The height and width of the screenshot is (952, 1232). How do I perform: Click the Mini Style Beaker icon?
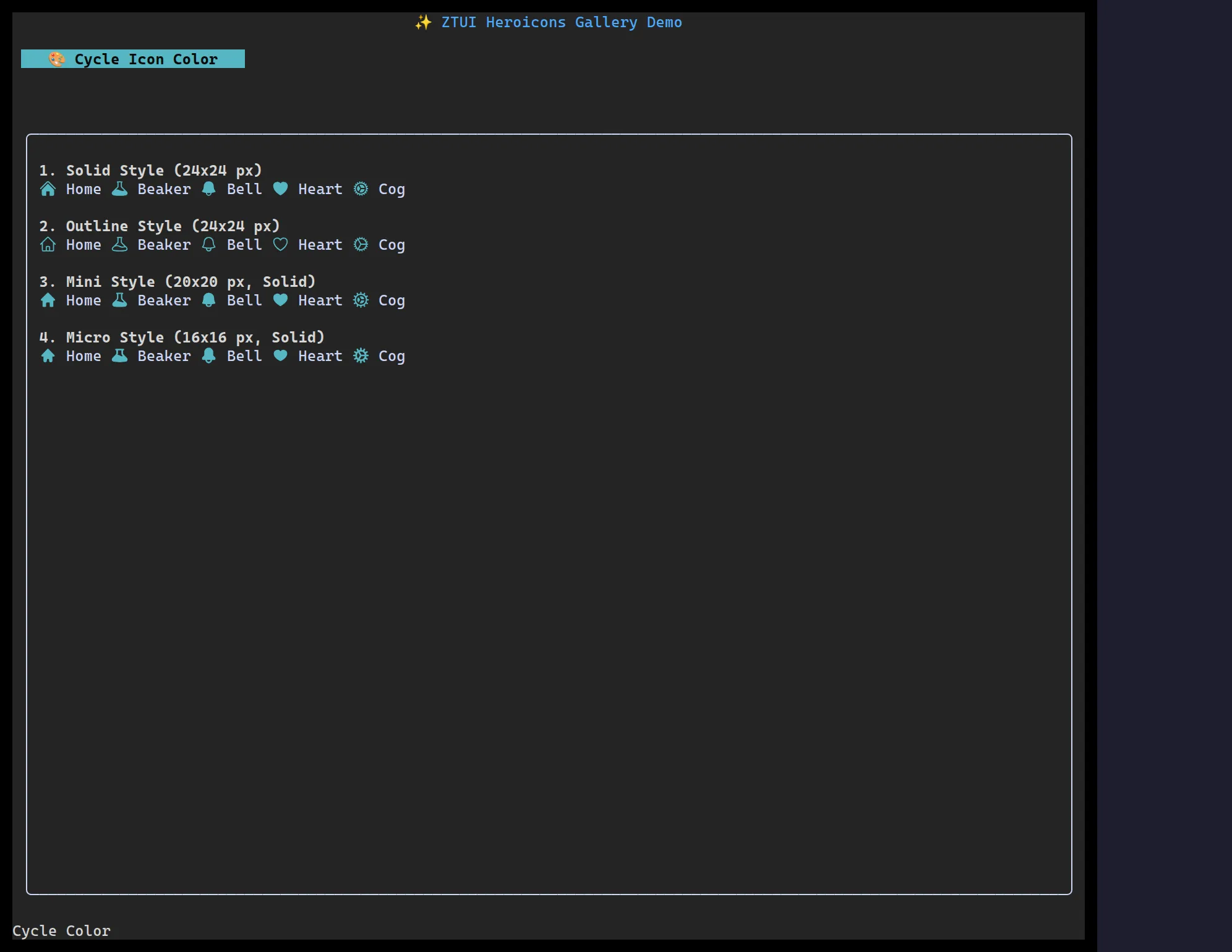point(119,300)
